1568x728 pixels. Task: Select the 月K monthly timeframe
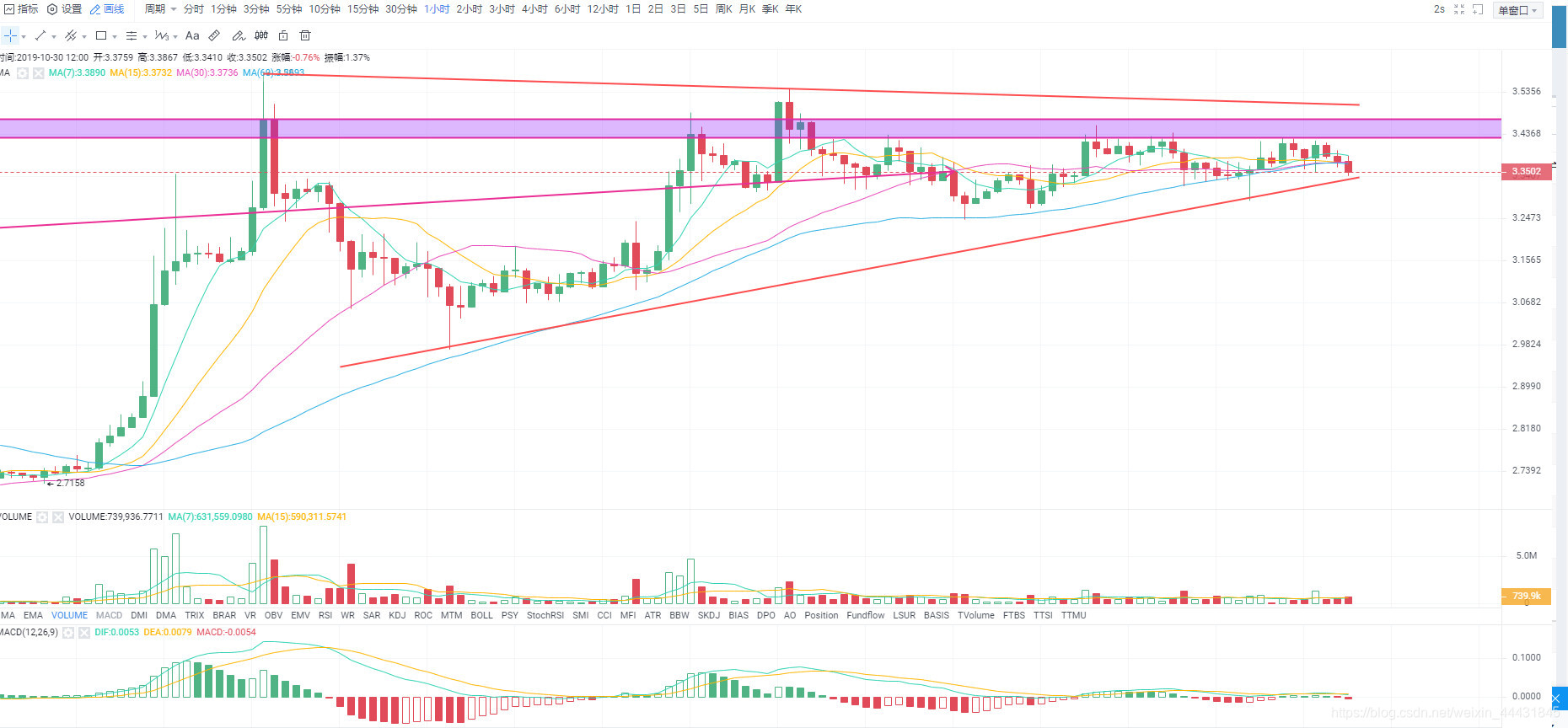(747, 9)
